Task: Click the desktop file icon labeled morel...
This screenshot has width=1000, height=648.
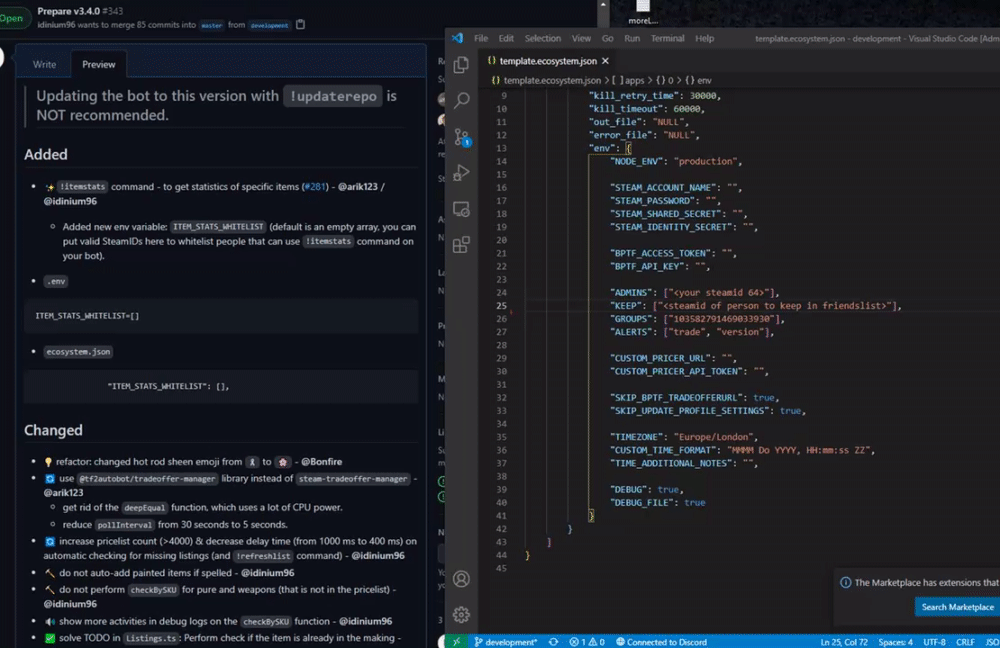Action: tap(643, 12)
